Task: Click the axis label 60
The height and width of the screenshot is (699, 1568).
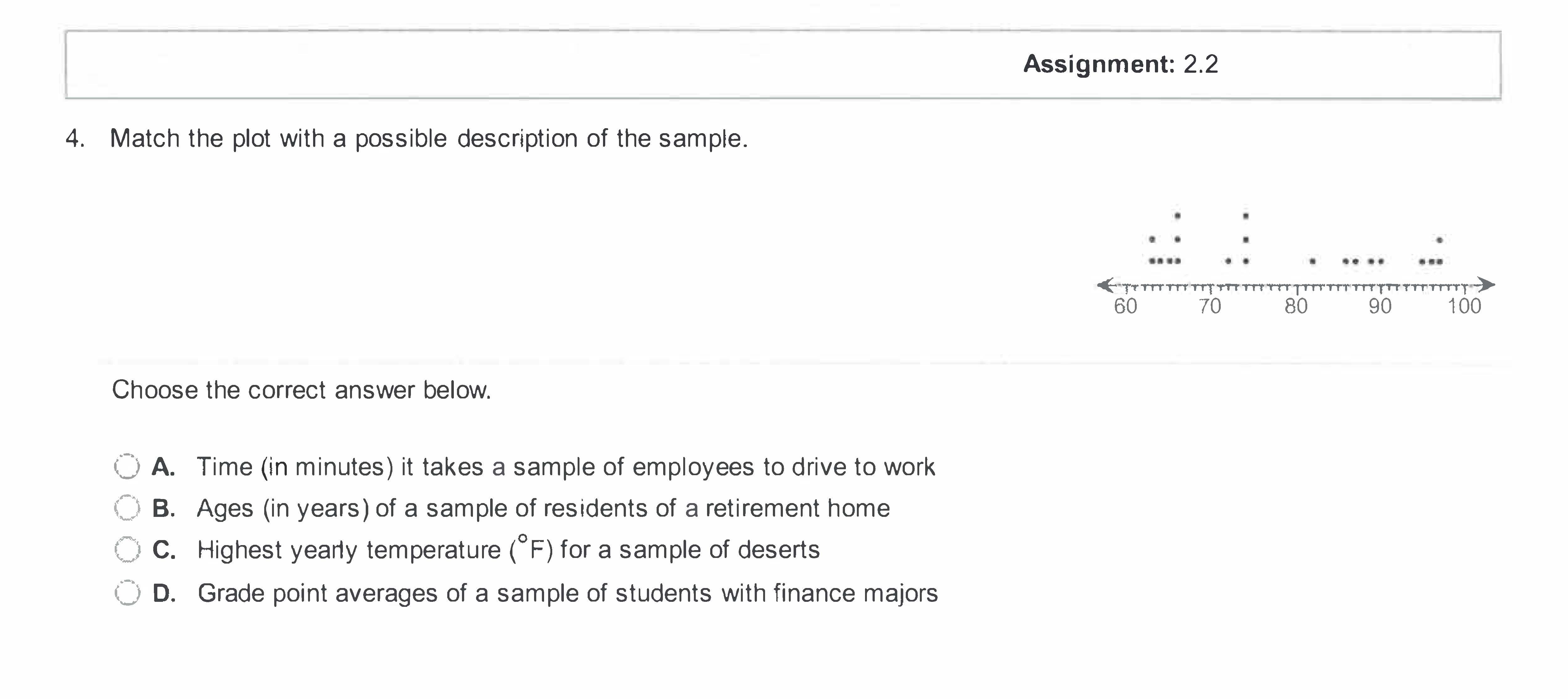Action: [x=1125, y=306]
